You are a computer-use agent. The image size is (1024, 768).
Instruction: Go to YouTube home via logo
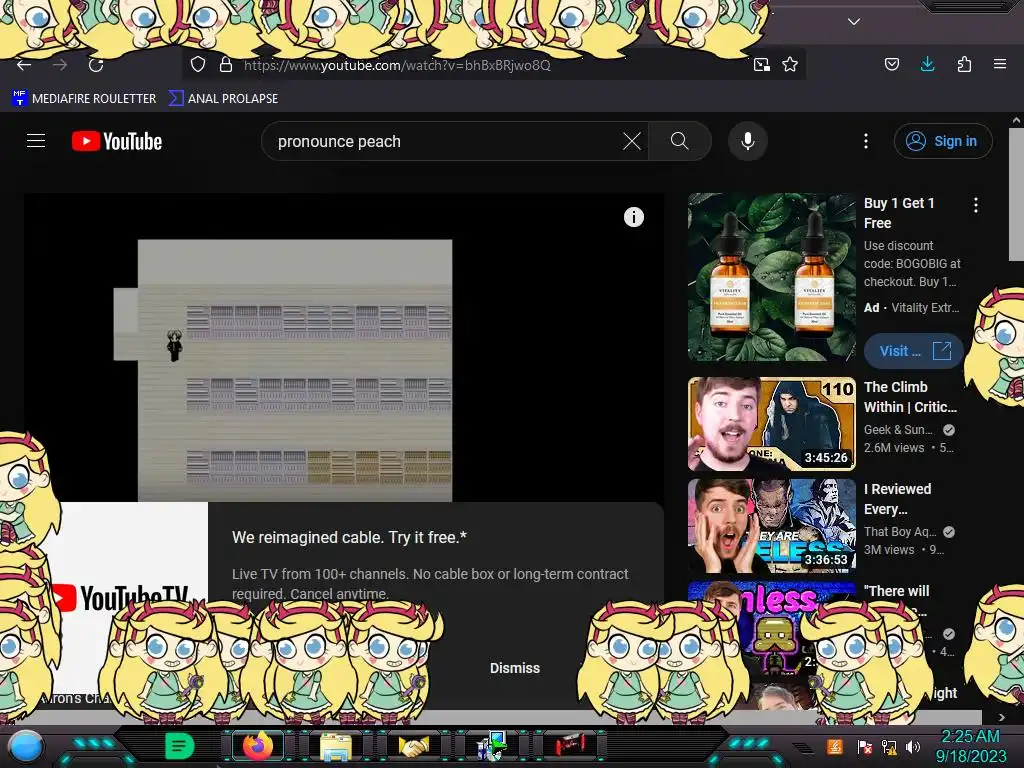point(117,141)
